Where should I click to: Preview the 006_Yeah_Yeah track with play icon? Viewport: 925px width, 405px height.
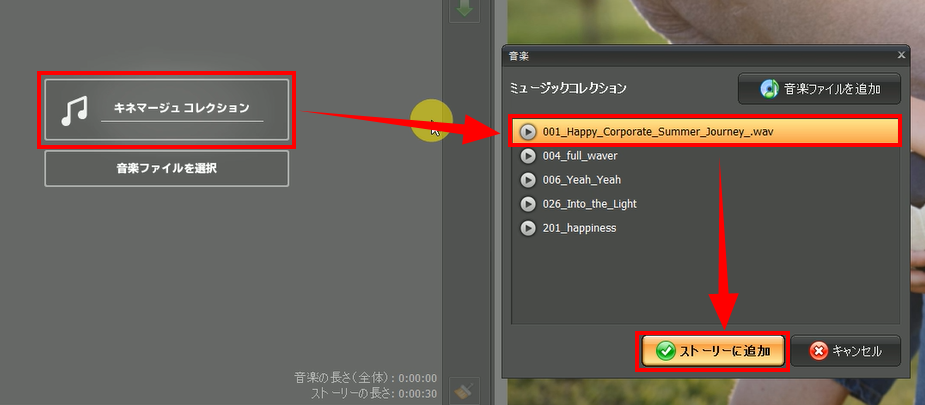pos(528,180)
